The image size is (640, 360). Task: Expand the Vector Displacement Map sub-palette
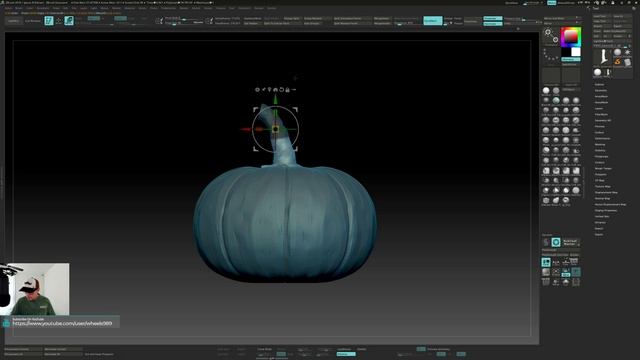point(610,204)
